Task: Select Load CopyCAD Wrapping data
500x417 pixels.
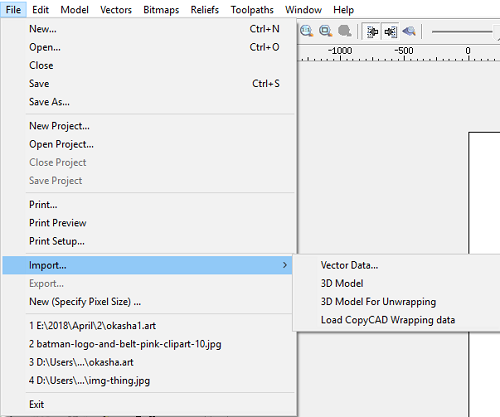Action: click(x=397, y=320)
